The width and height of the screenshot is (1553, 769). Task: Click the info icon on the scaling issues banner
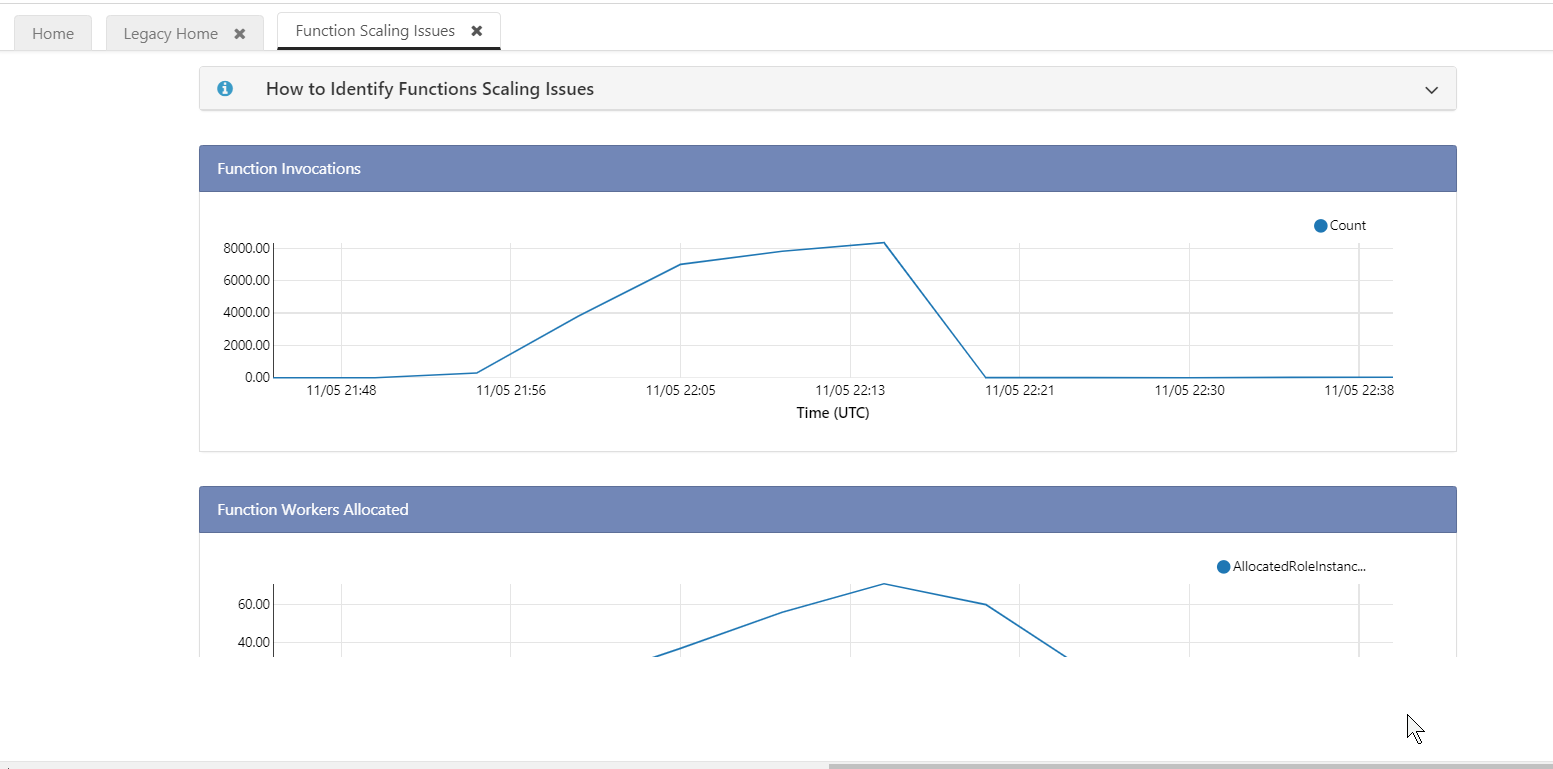click(225, 88)
